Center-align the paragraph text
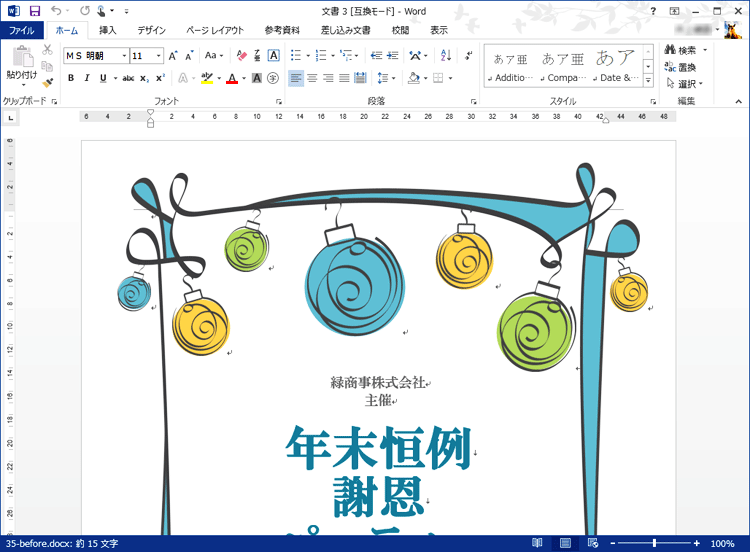 [312, 78]
